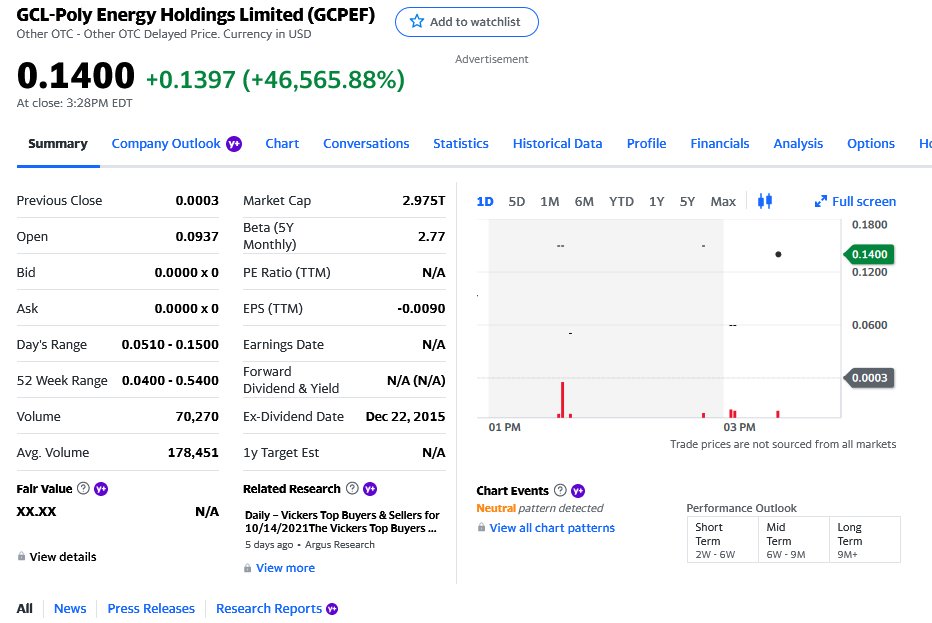This screenshot has height=623, width=932.
Task: Click the Volume value 70,270
Action: pyautogui.click(x=197, y=416)
